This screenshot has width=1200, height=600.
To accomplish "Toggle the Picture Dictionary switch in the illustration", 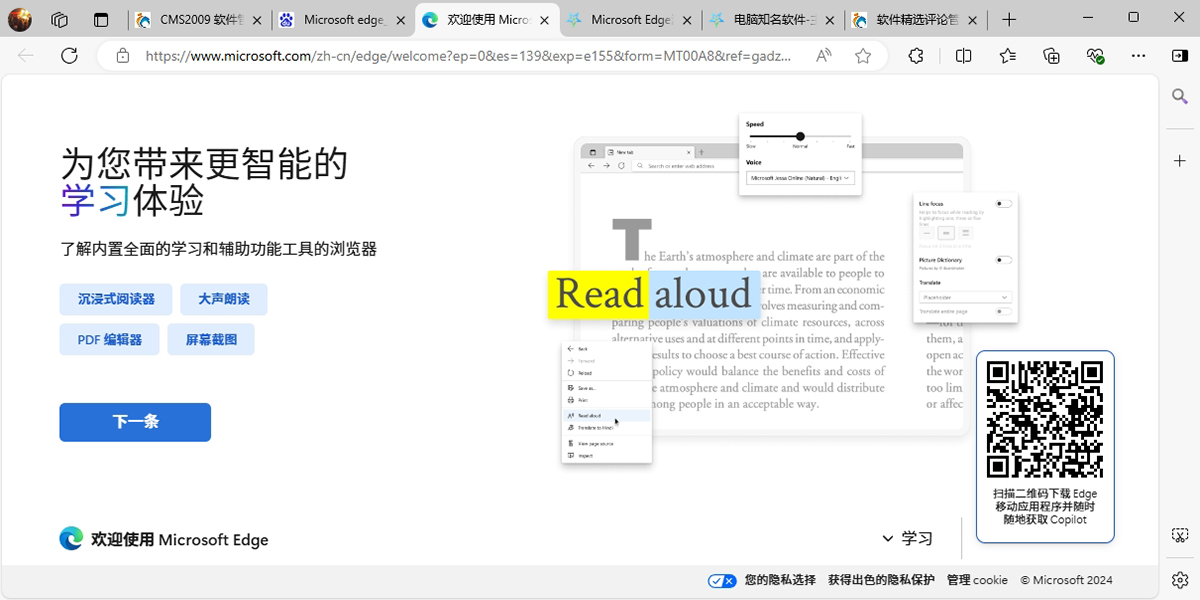I will pyautogui.click(x=1003, y=260).
